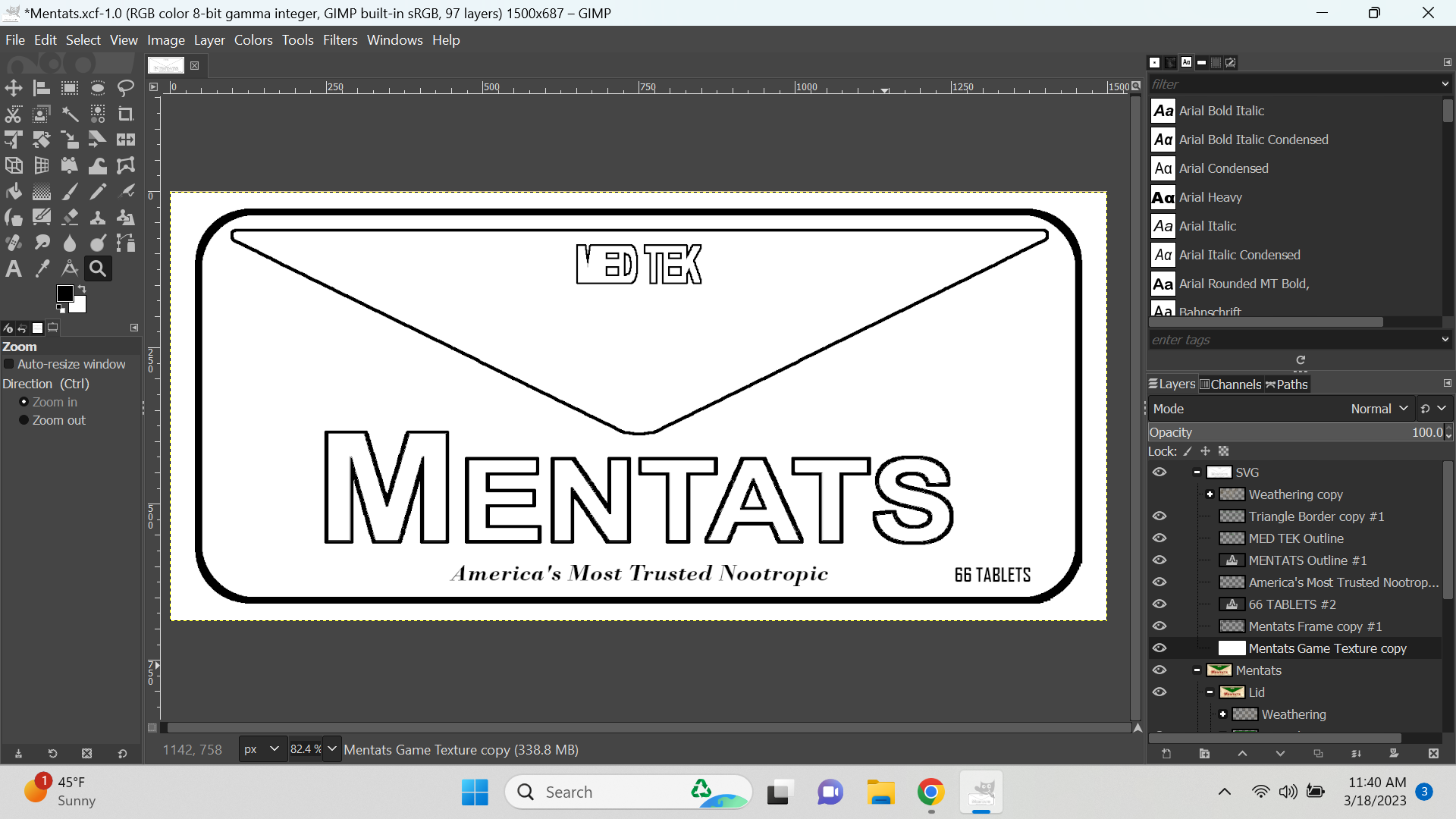This screenshot has height=819, width=1456.
Task: Select the Clone stamp tool
Action: tap(98, 217)
